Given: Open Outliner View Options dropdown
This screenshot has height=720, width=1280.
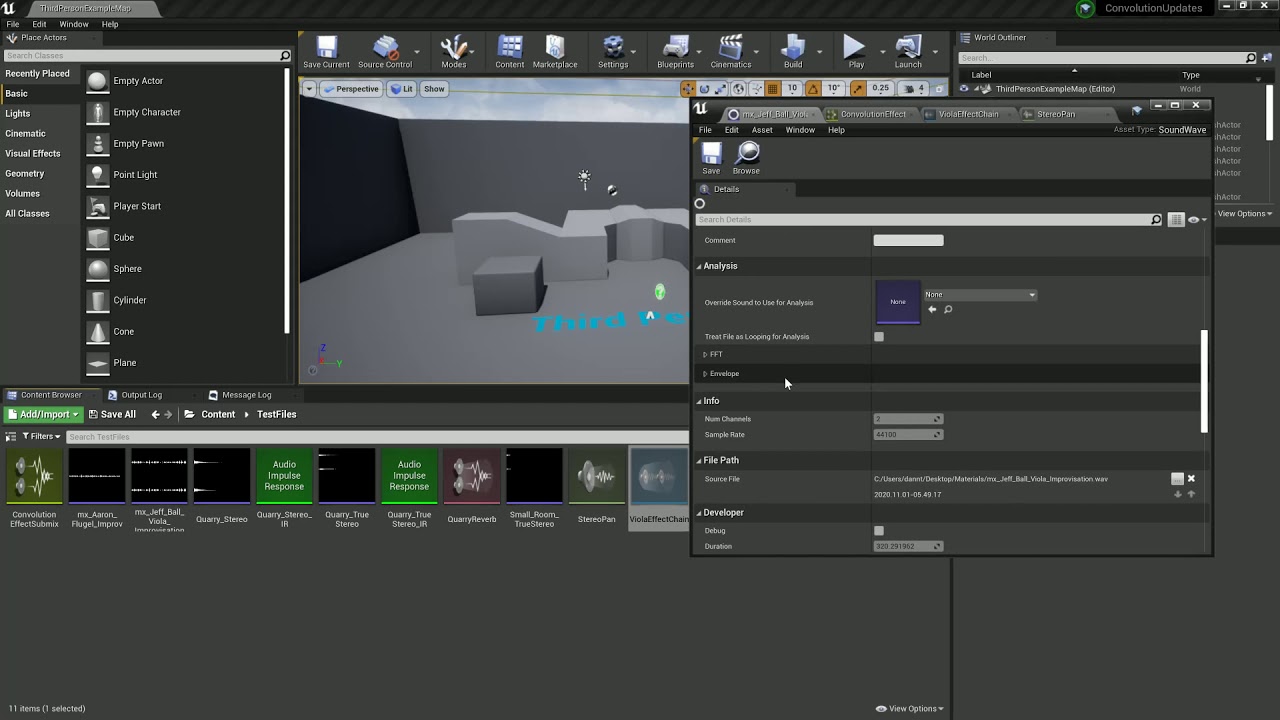Looking at the screenshot, I should [x=1243, y=213].
